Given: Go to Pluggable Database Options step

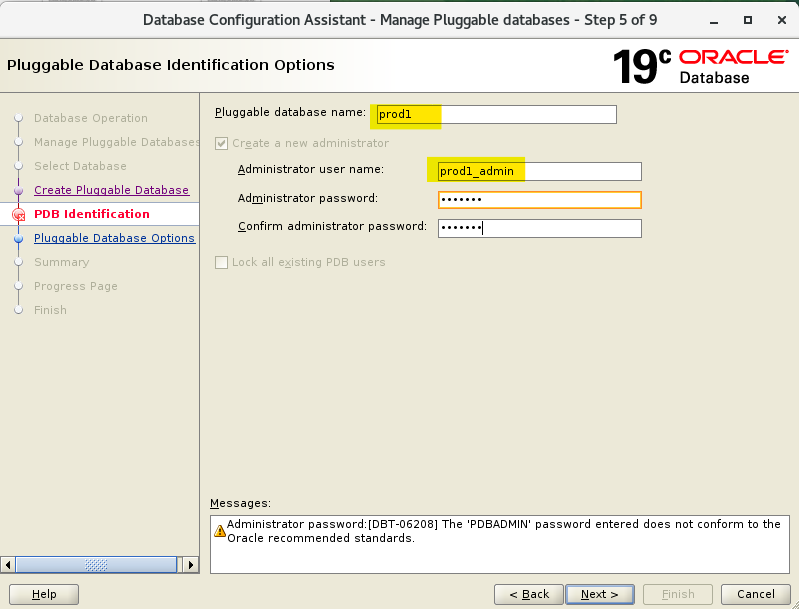Looking at the screenshot, I should [x=114, y=238].
